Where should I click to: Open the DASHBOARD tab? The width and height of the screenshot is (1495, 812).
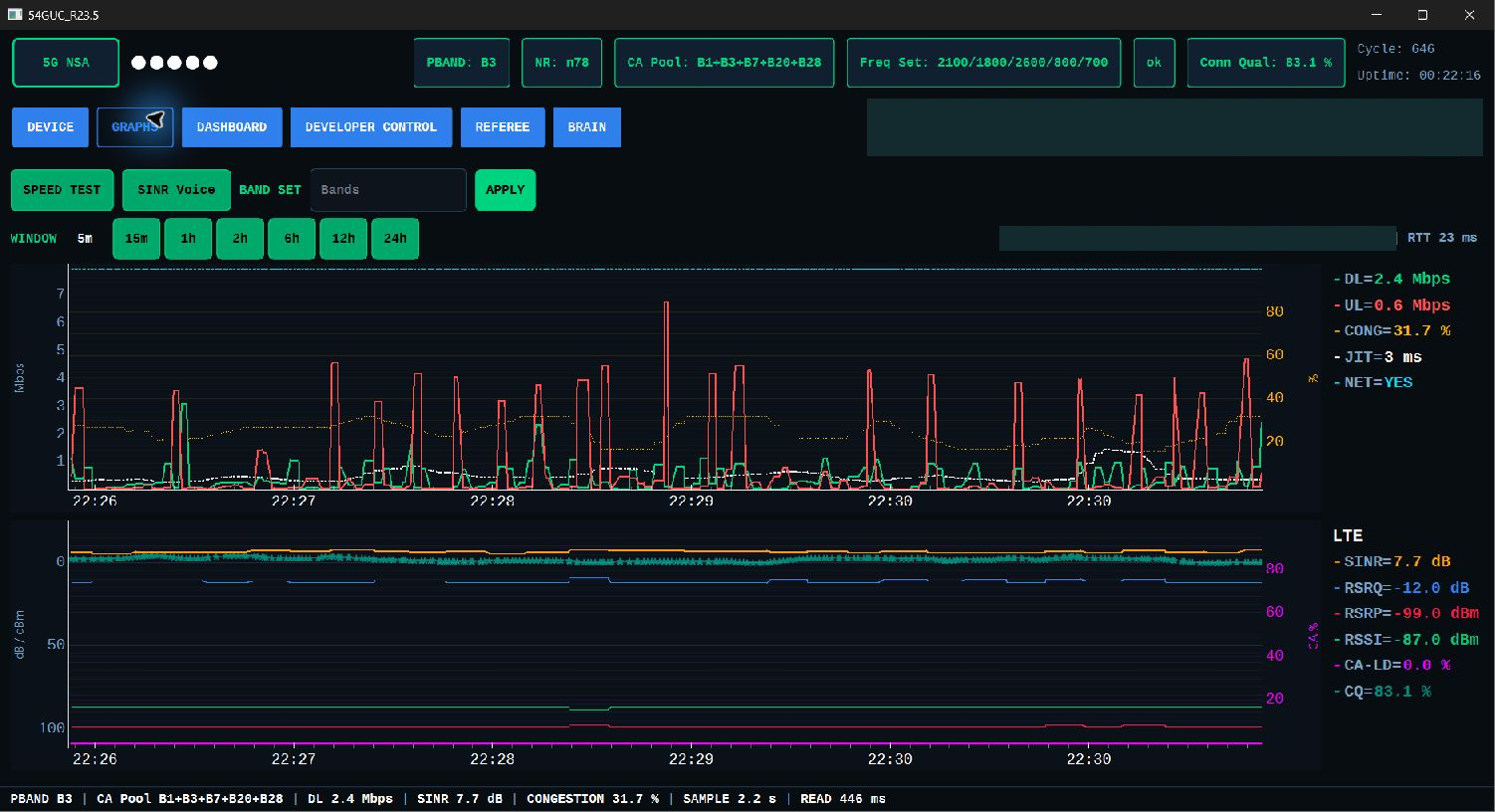pyautogui.click(x=232, y=127)
